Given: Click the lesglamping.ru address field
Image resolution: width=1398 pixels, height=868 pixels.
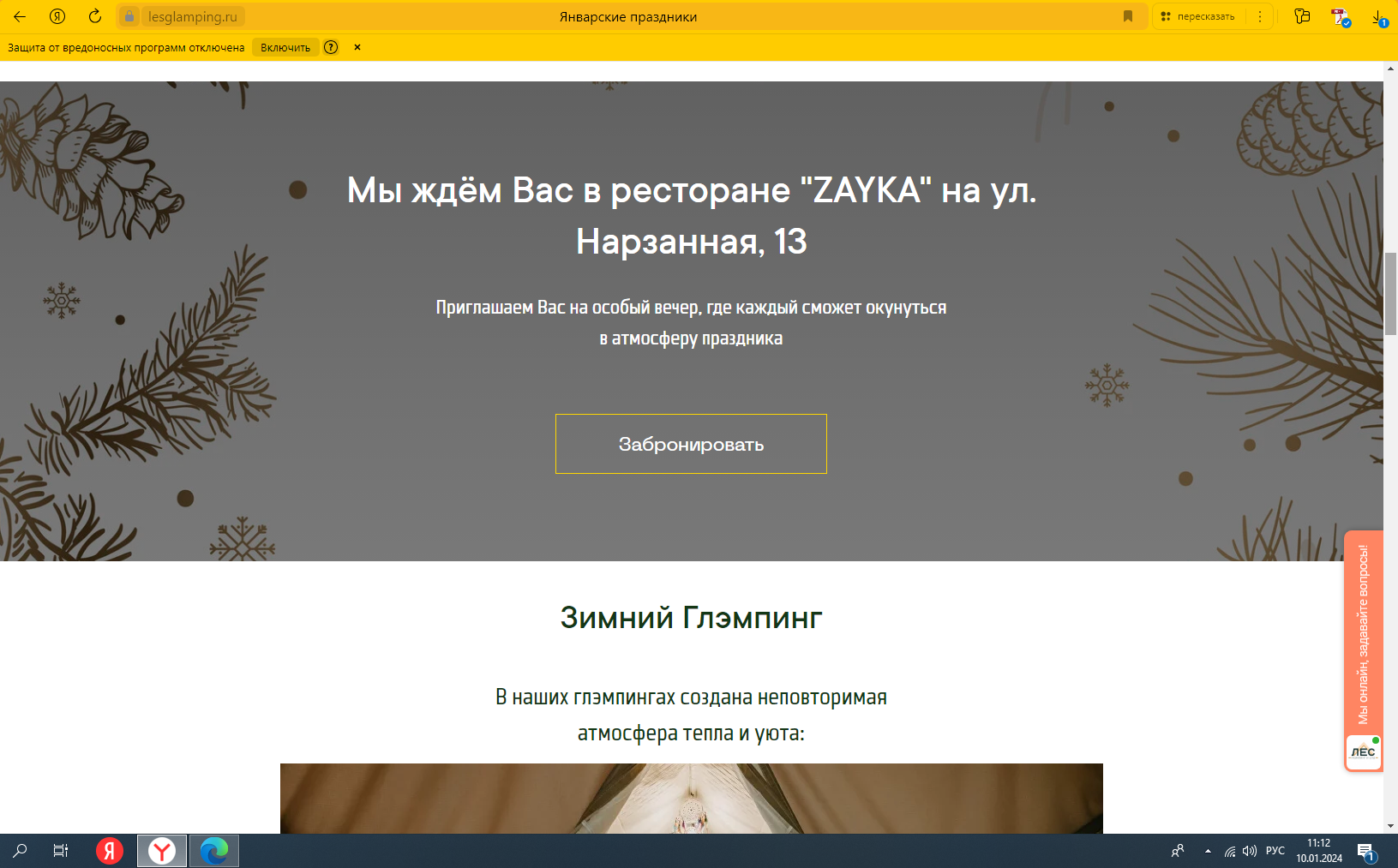Looking at the screenshot, I should click(x=193, y=16).
